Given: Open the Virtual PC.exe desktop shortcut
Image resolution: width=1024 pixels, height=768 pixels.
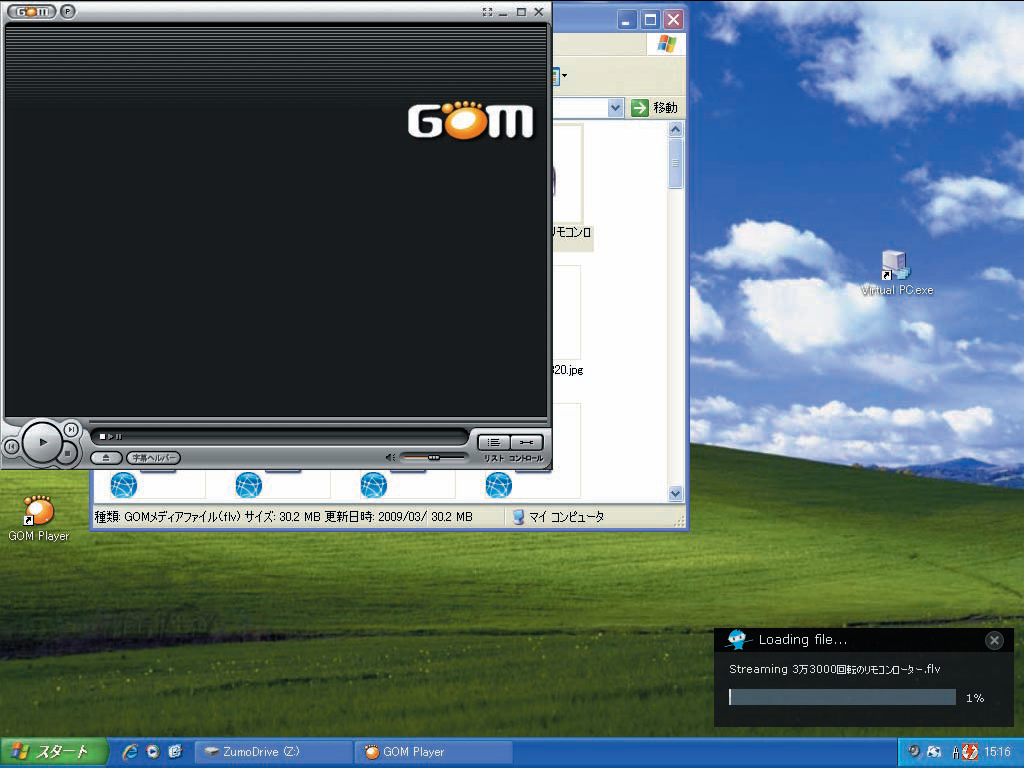Looking at the screenshot, I should coord(897,273).
